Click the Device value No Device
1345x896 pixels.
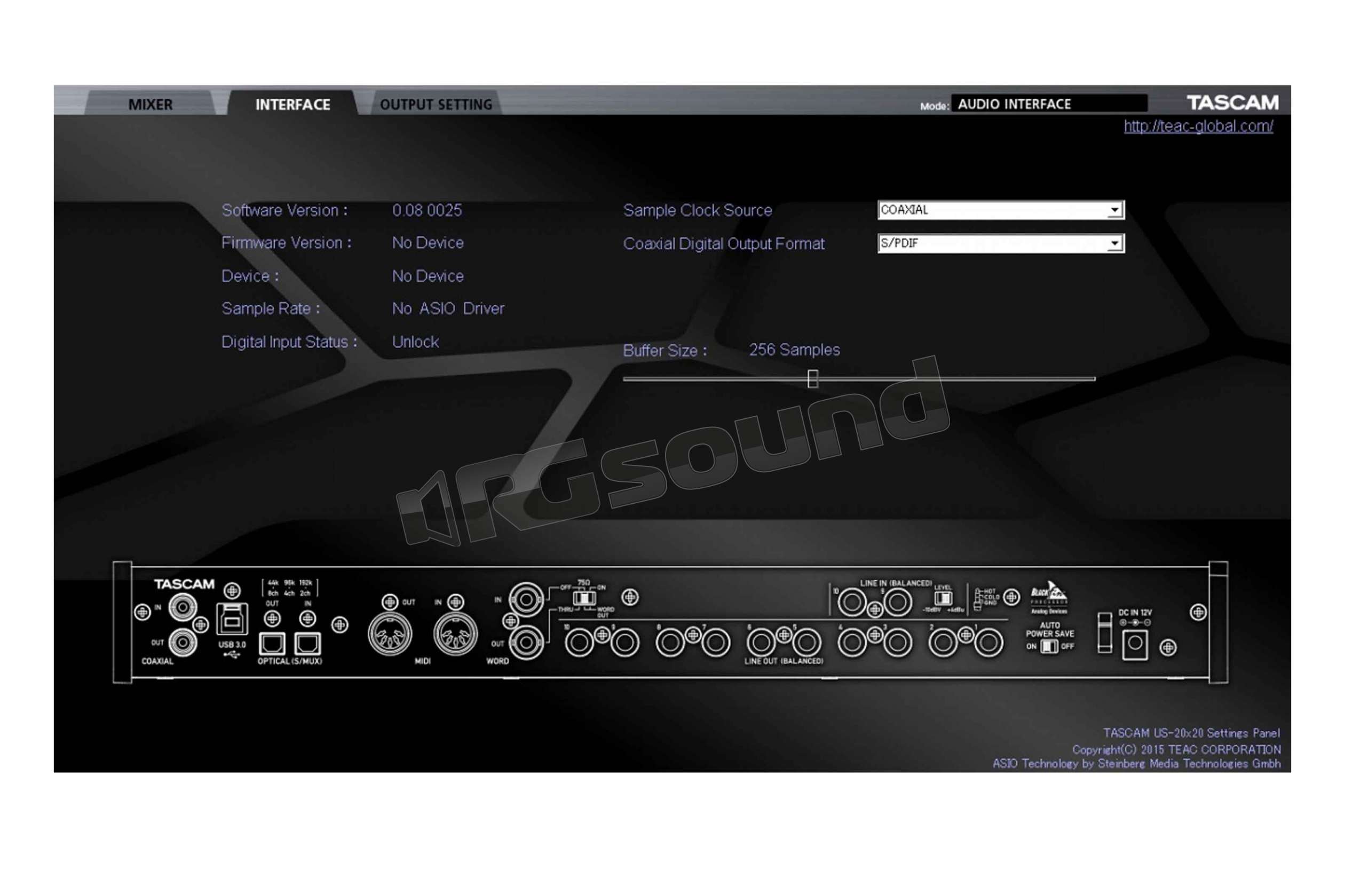pos(428,276)
